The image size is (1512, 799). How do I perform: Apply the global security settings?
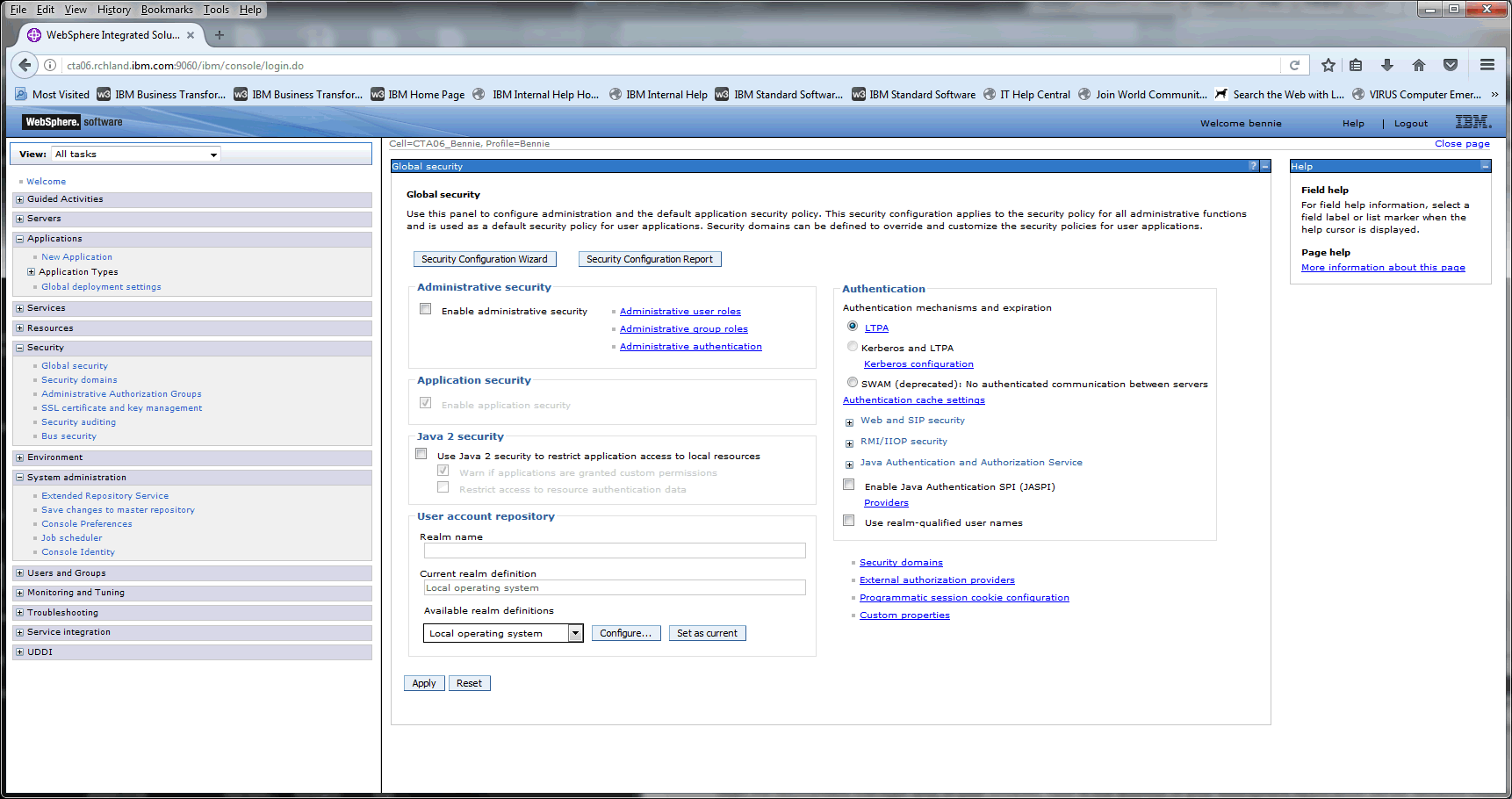(x=424, y=683)
